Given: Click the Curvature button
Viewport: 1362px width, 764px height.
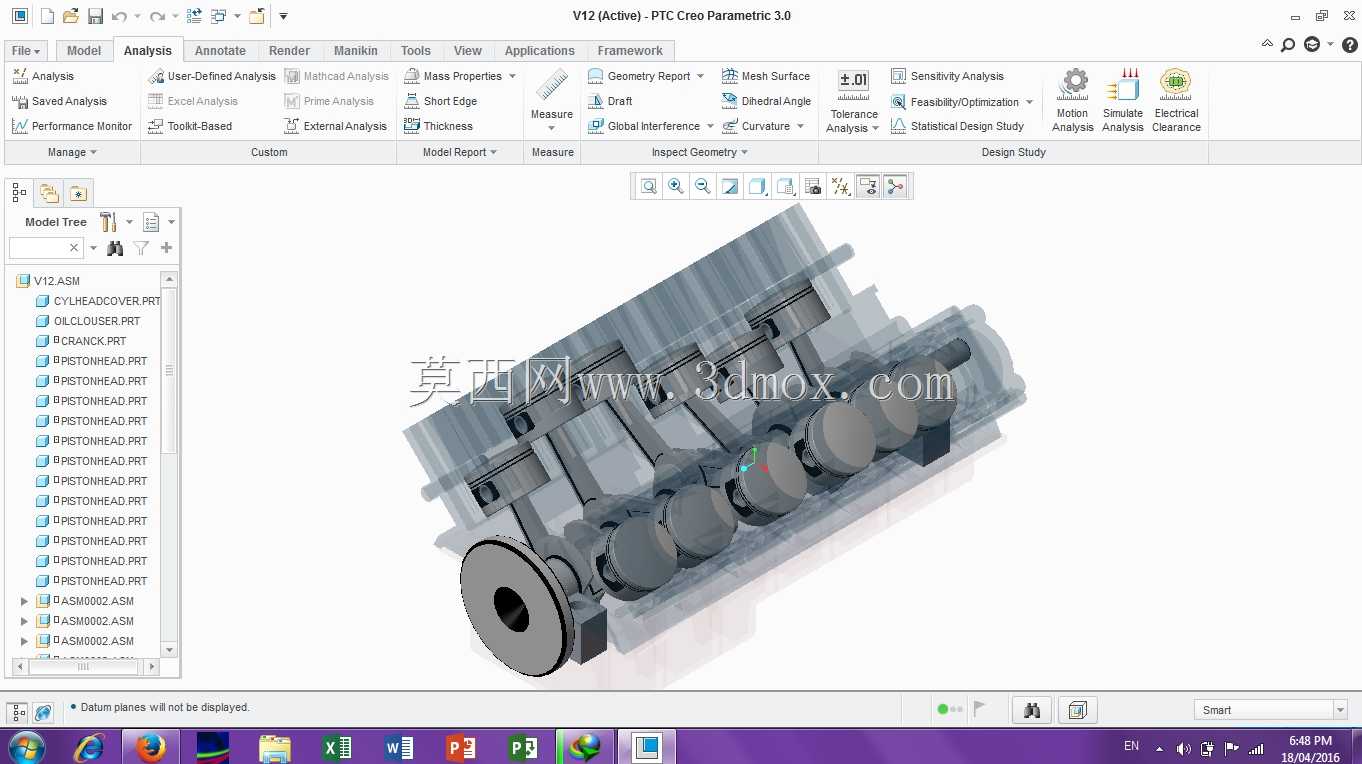Looking at the screenshot, I should pyautogui.click(x=756, y=126).
